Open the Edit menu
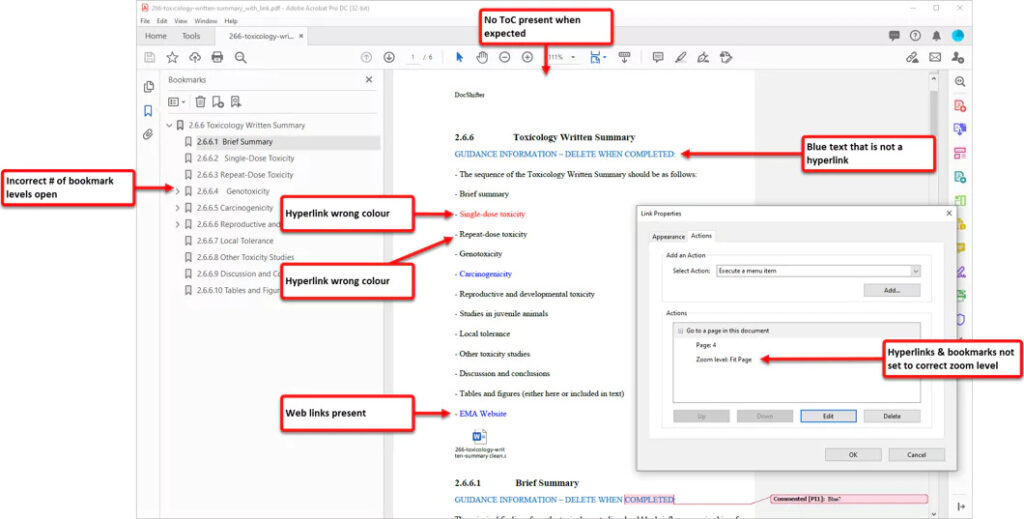The width and height of the screenshot is (1024, 519). click(x=162, y=21)
